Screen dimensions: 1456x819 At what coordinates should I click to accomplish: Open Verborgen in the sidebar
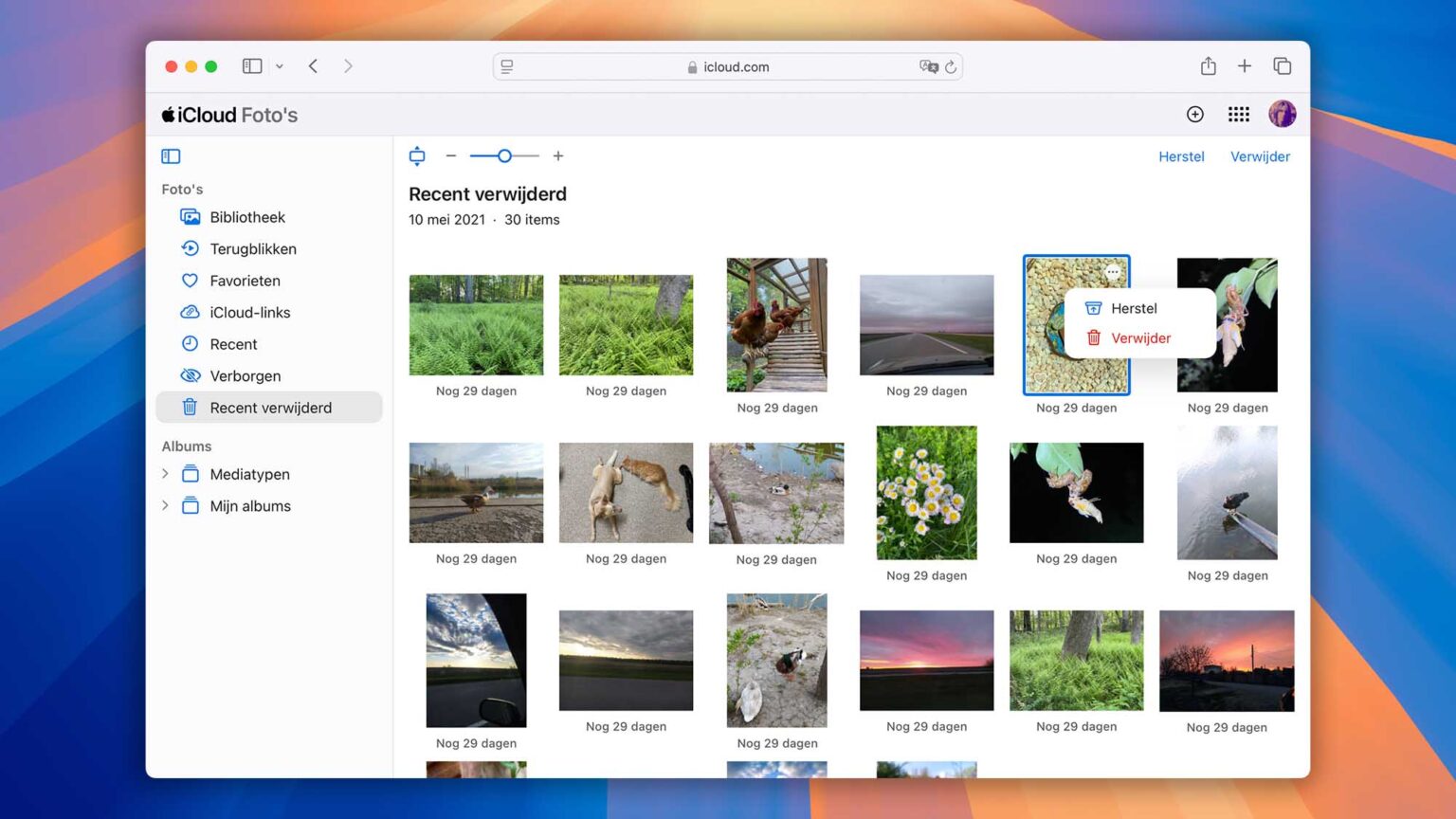[245, 376]
